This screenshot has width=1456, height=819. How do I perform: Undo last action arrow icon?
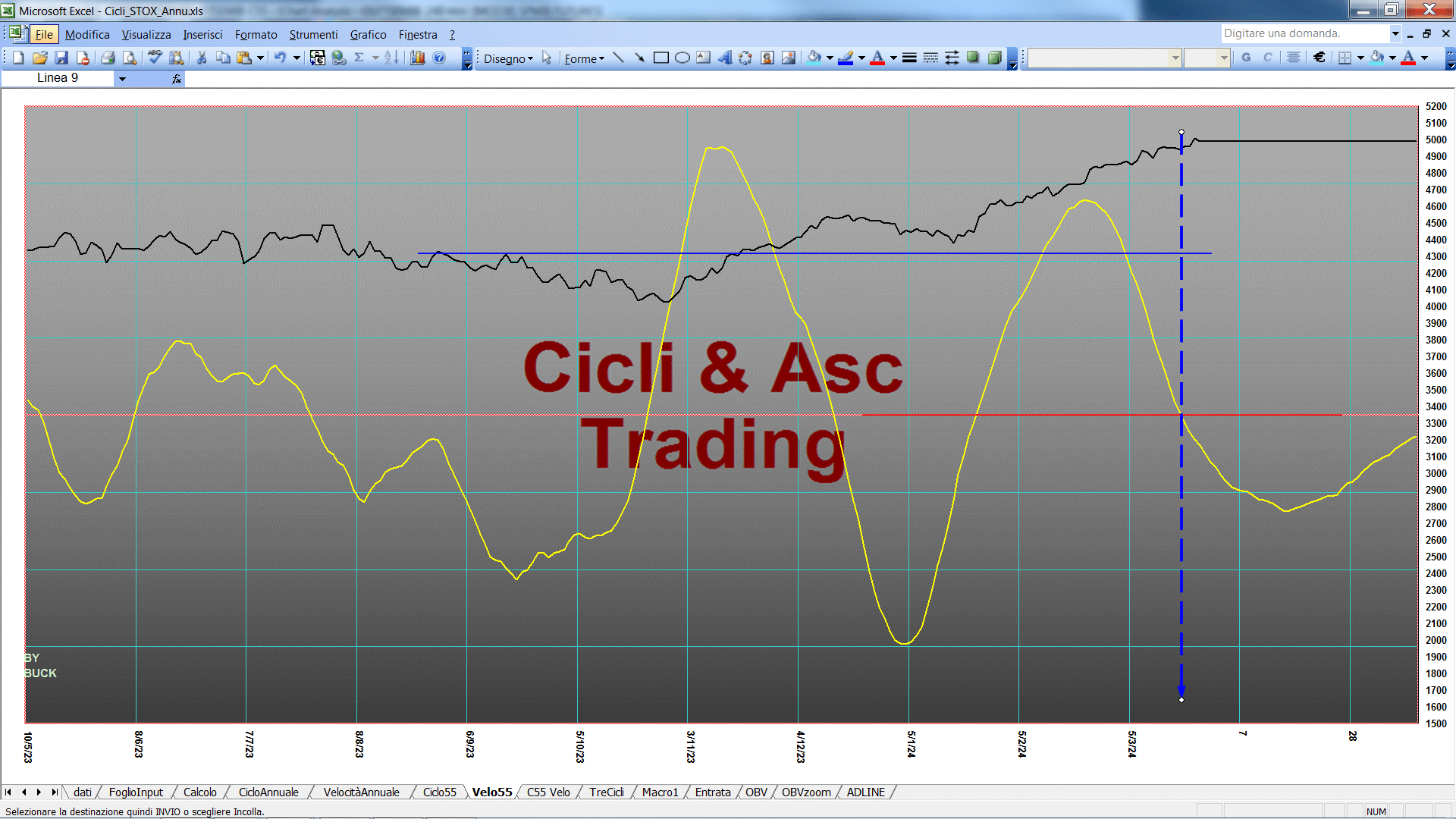[280, 58]
